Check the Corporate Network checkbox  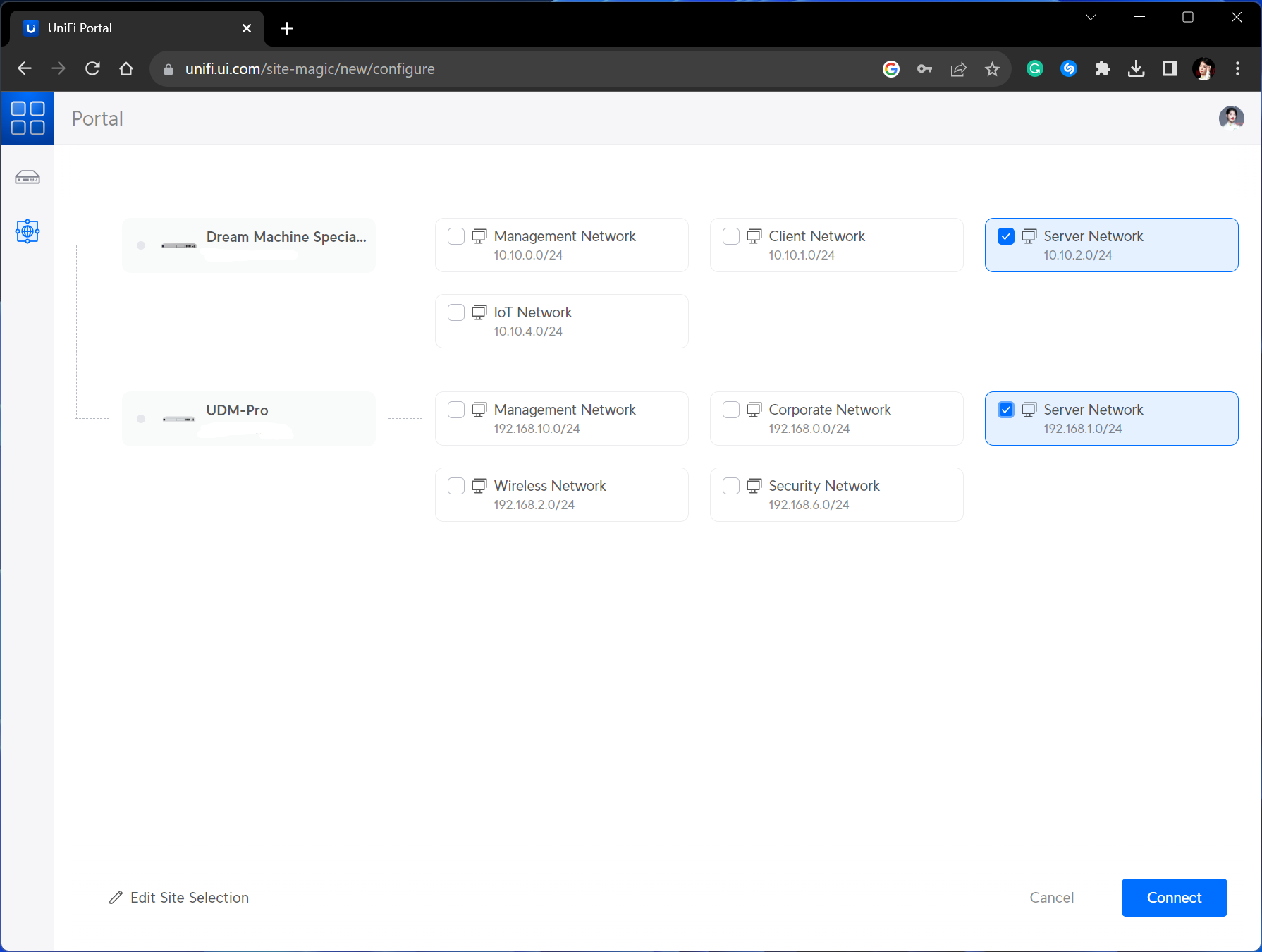click(x=731, y=410)
